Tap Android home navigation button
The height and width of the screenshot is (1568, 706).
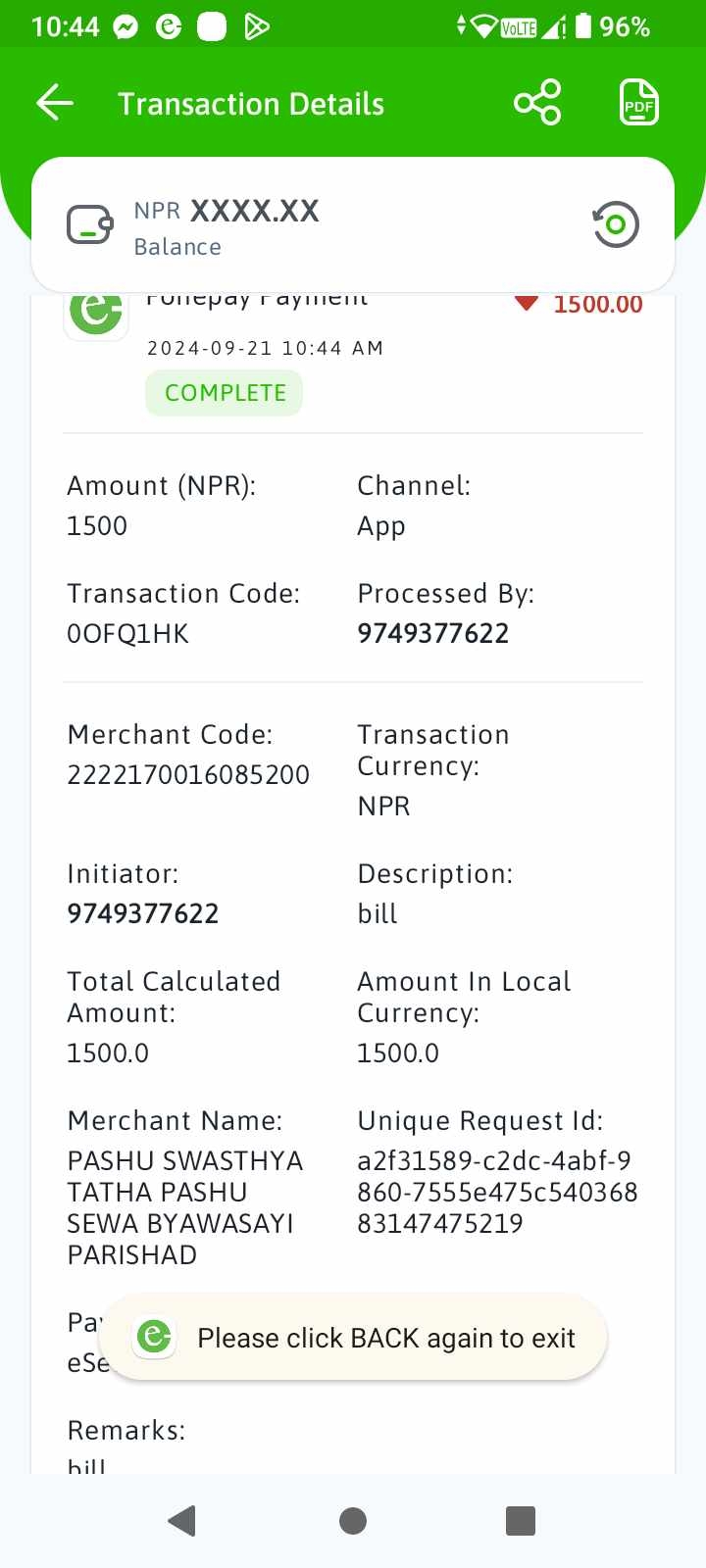[353, 1521]
